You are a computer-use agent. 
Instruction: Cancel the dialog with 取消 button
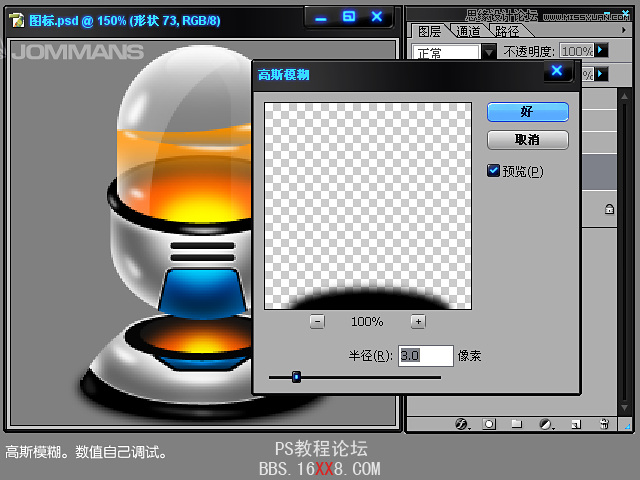pyautogui.click(x=527, y=140)
